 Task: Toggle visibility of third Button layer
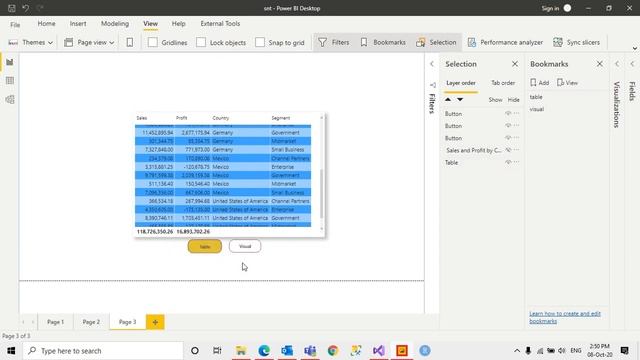[x=508, y=138]
